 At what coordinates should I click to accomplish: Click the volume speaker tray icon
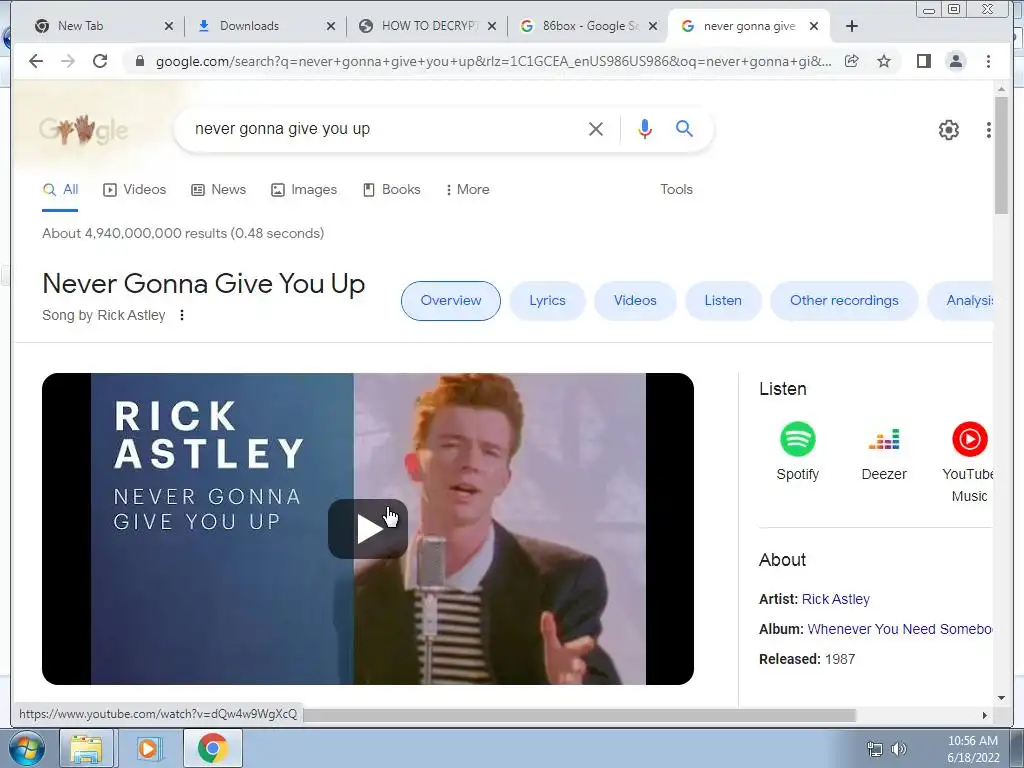pyautogui.click(x=899, y=749)
